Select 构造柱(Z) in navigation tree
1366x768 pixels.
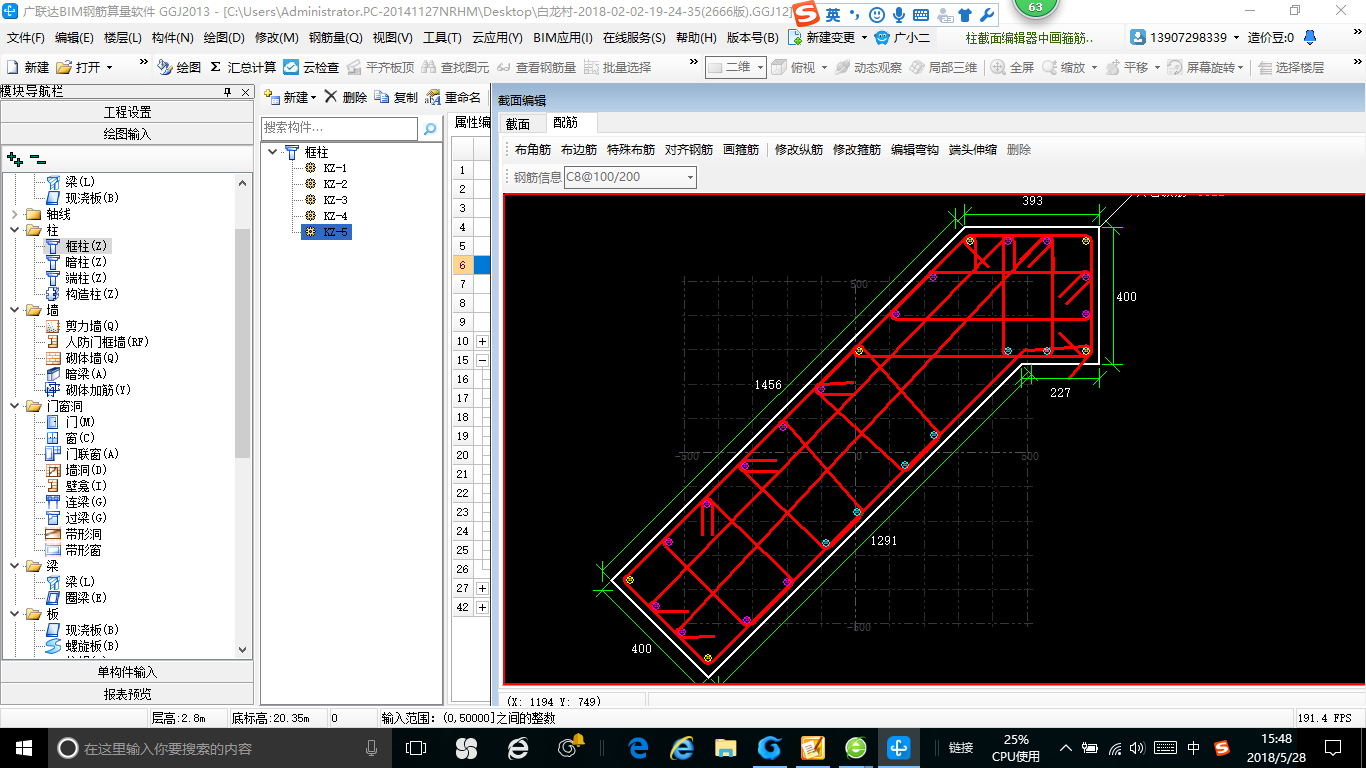(91, 294)
